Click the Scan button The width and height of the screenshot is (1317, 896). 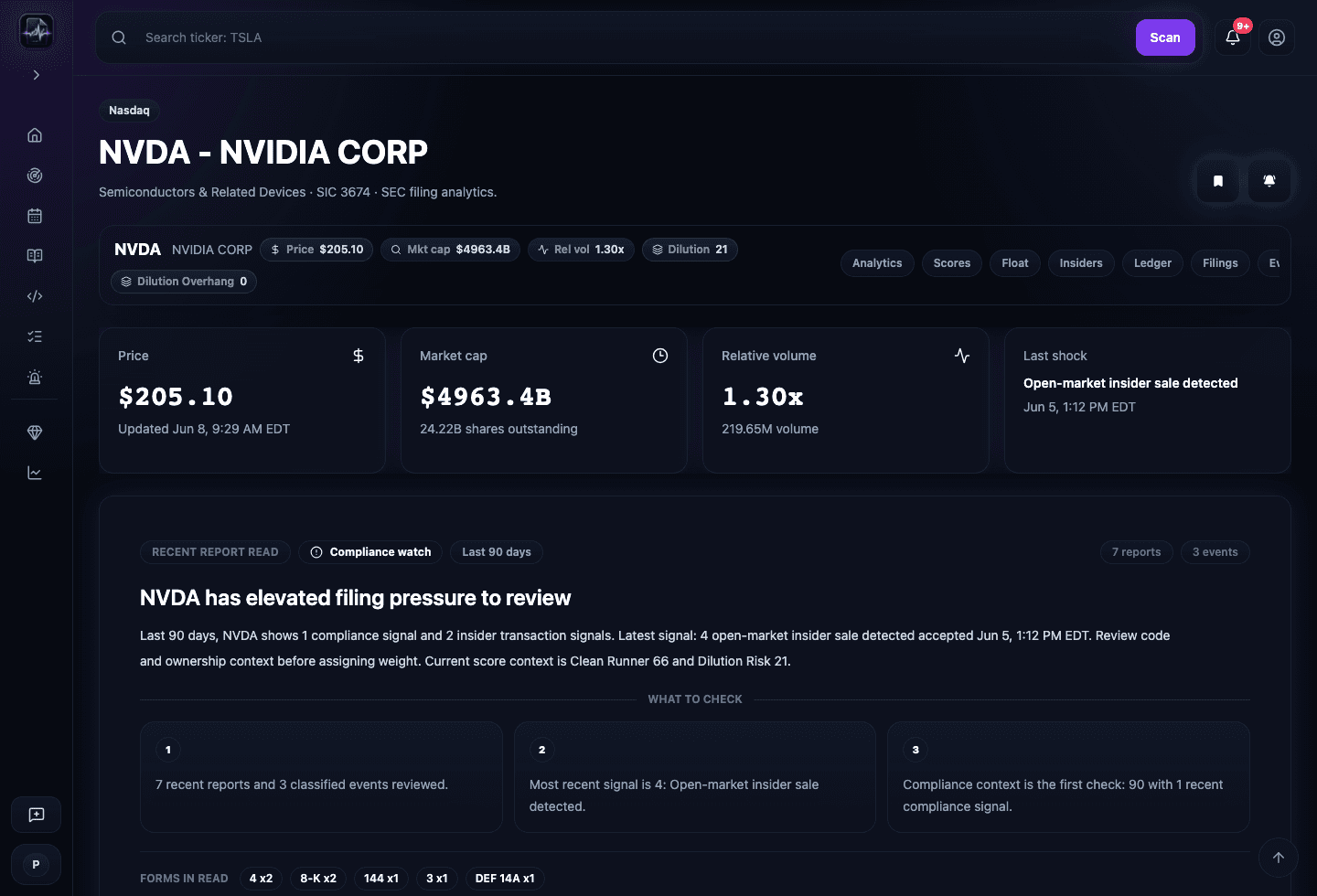click(x=1165, y=37)
